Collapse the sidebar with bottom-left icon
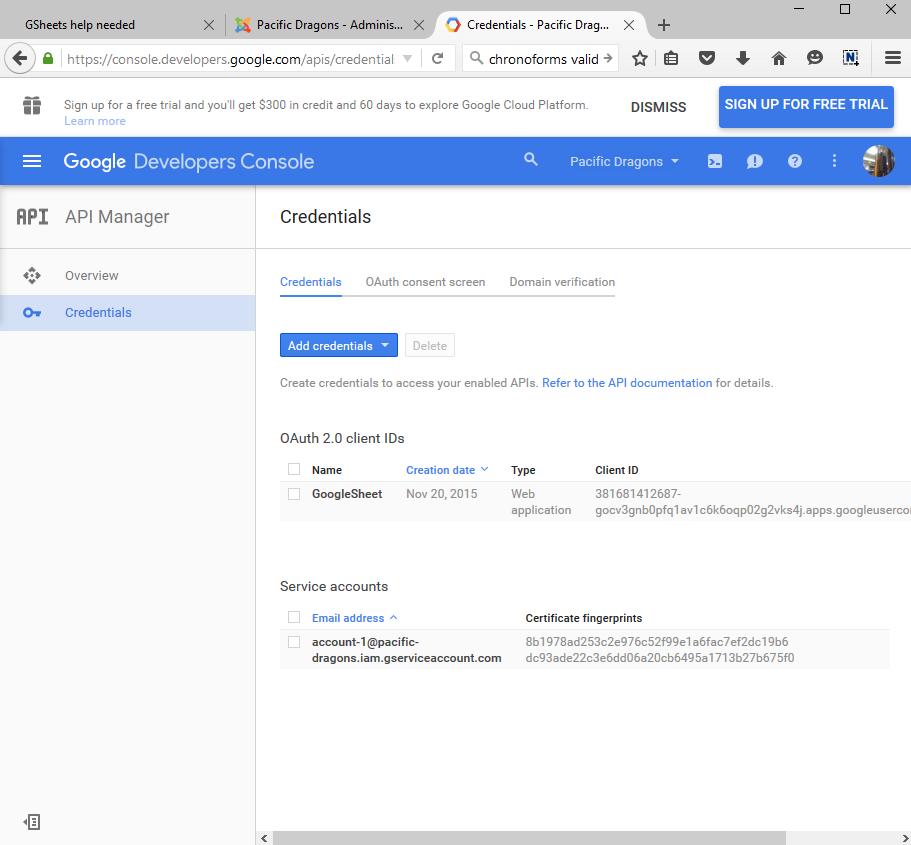Image resolution: width=911 pixels, height=845 pixels. point(32,822)
